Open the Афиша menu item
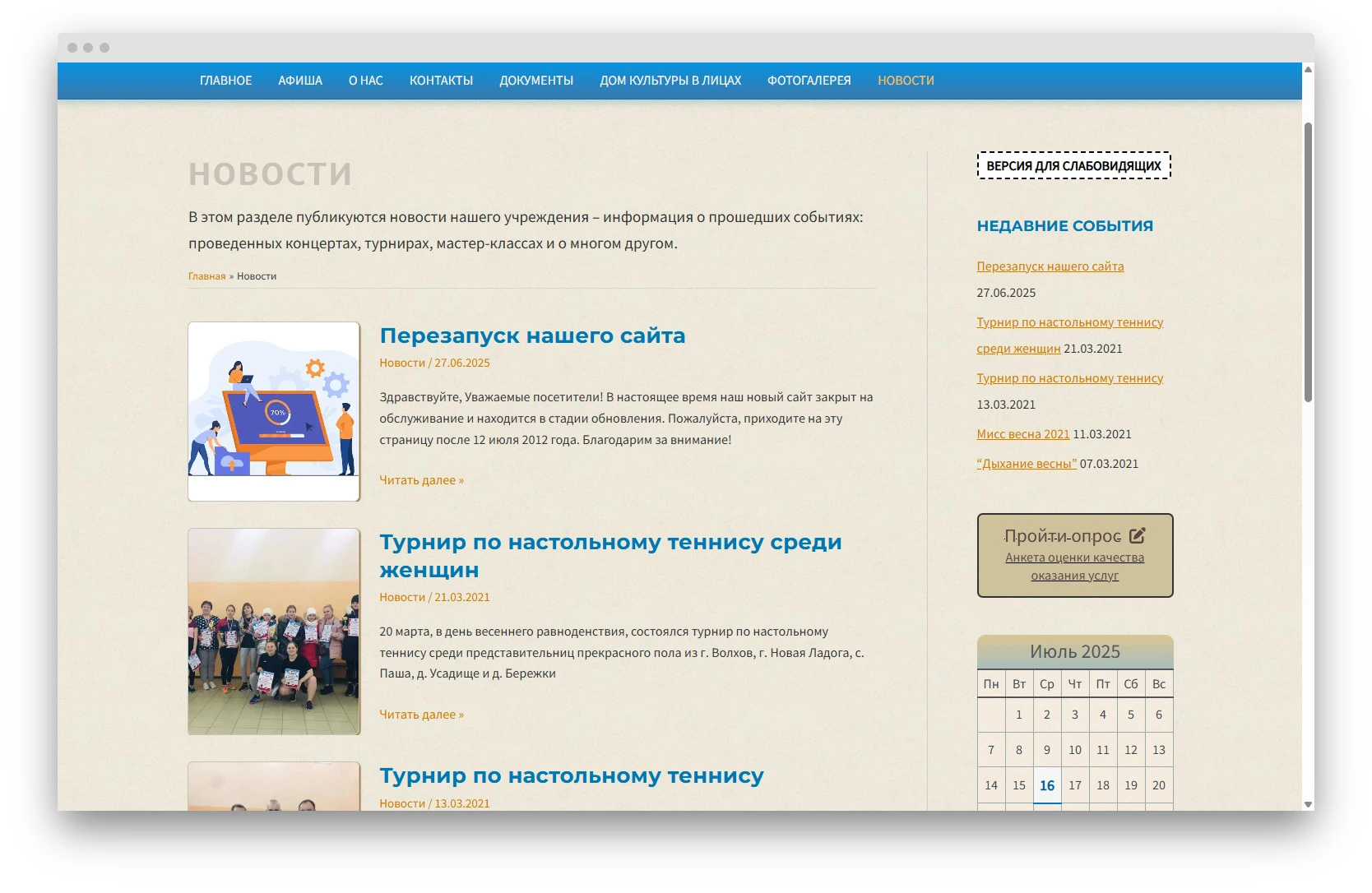1372x893 pixels. click(x=300, y=81)
